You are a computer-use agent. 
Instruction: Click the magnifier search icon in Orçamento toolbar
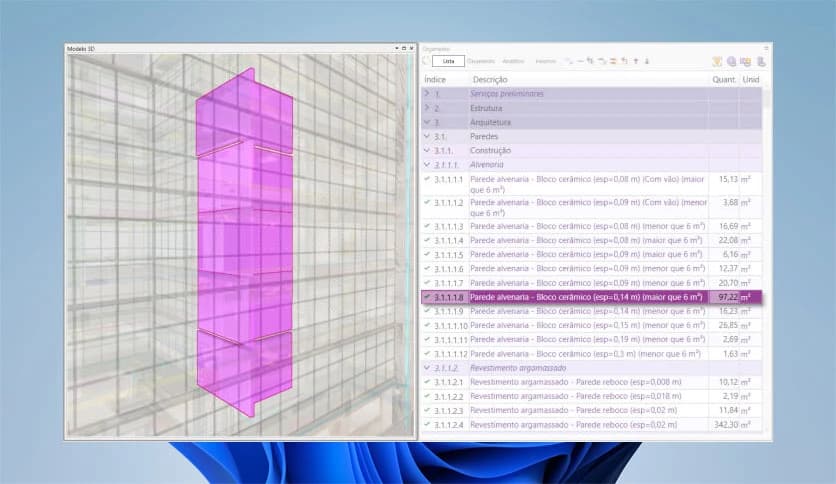(732, 61)
